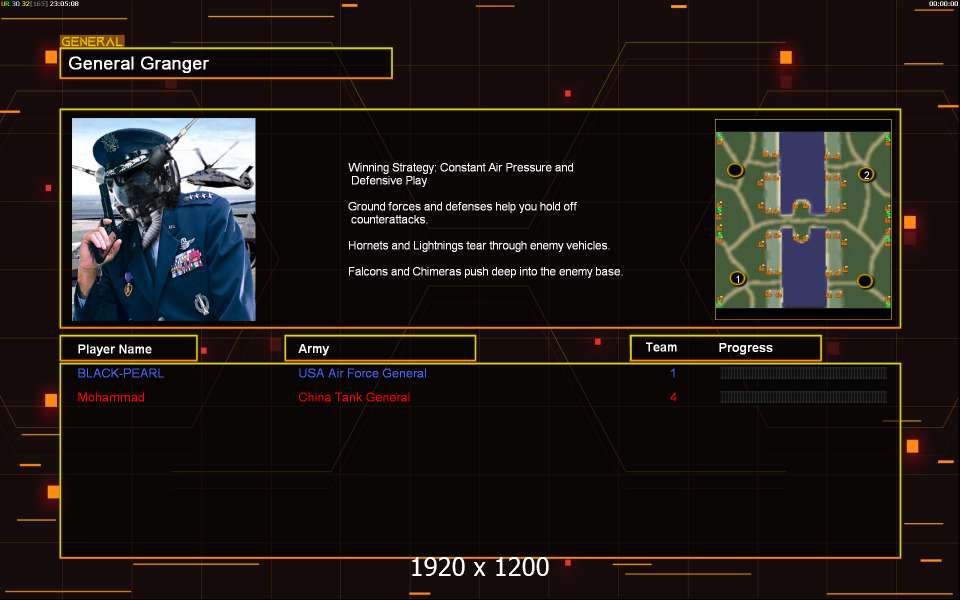Click start position 1 marker on minimap
This screenshot has height=600, width=960.
[x=738, y=279]
